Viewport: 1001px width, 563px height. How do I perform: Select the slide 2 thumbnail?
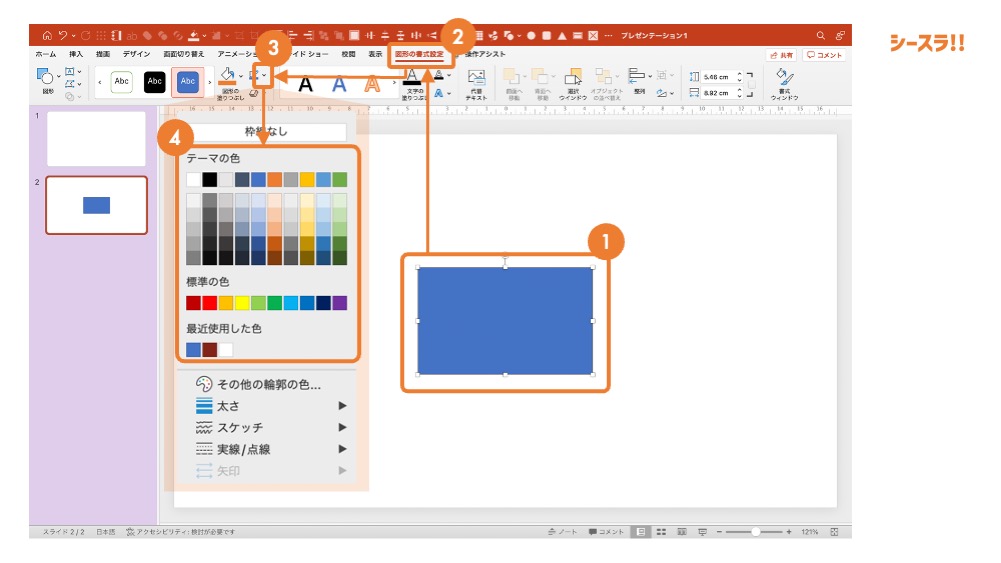coord(96,206)
